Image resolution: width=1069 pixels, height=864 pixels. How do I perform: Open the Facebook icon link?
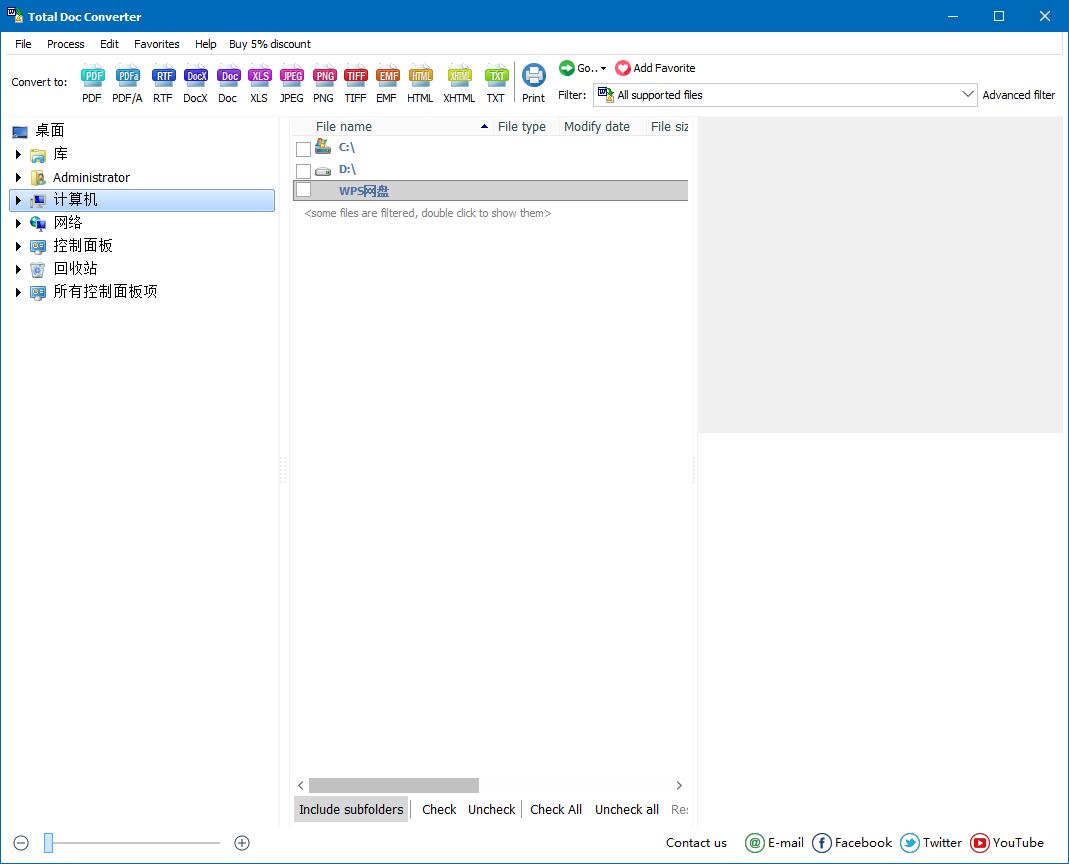pyautogui.click(x=822, y=843)
